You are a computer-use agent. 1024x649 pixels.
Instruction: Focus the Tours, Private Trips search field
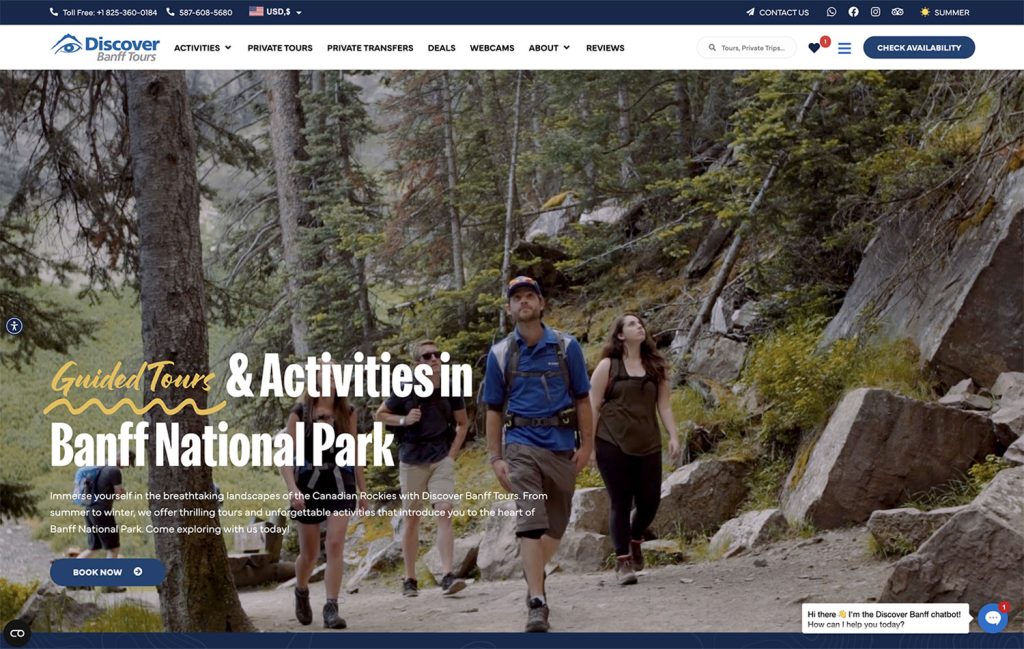click(x=746, y=48)
